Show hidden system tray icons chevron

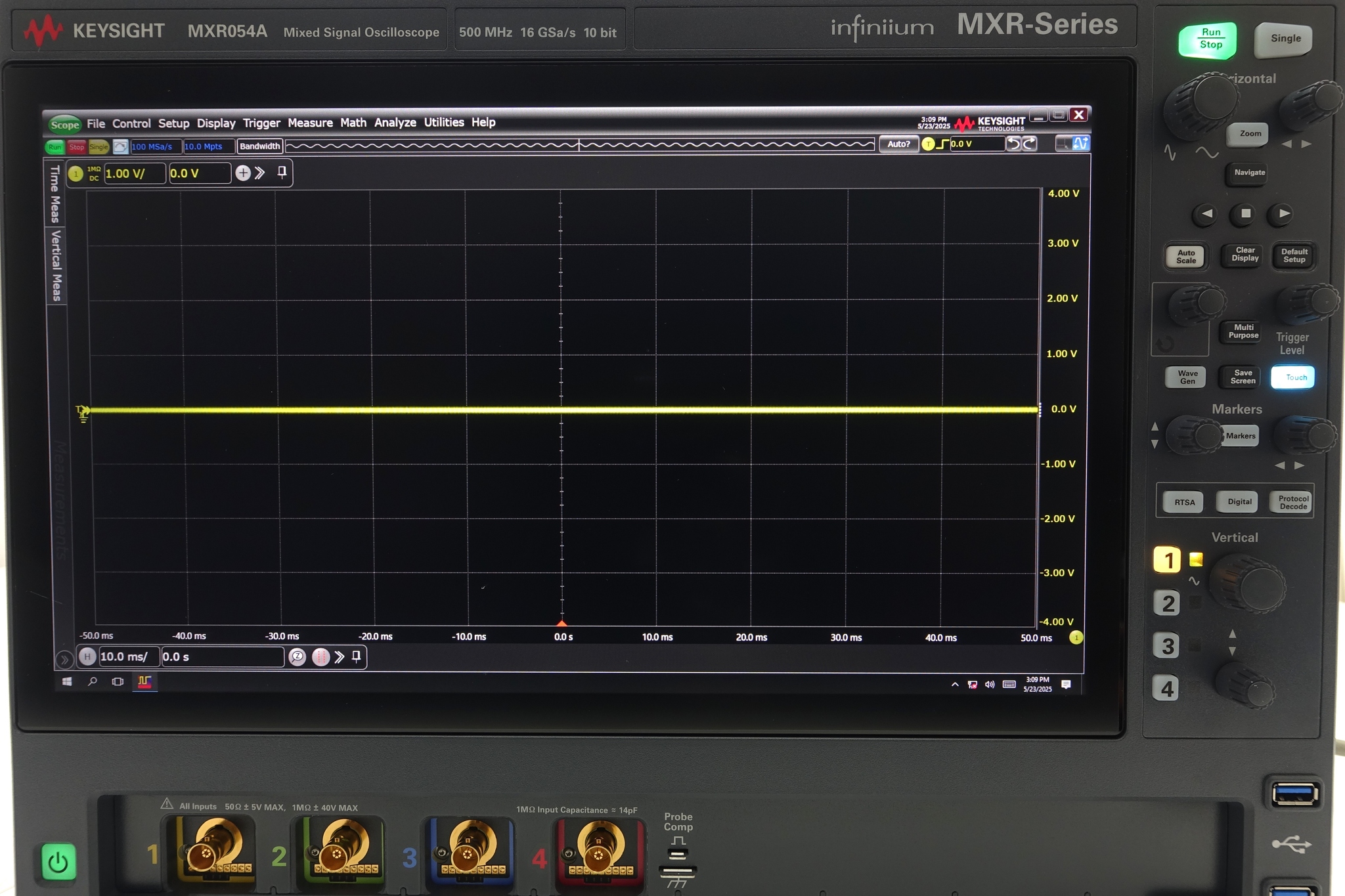955,685
